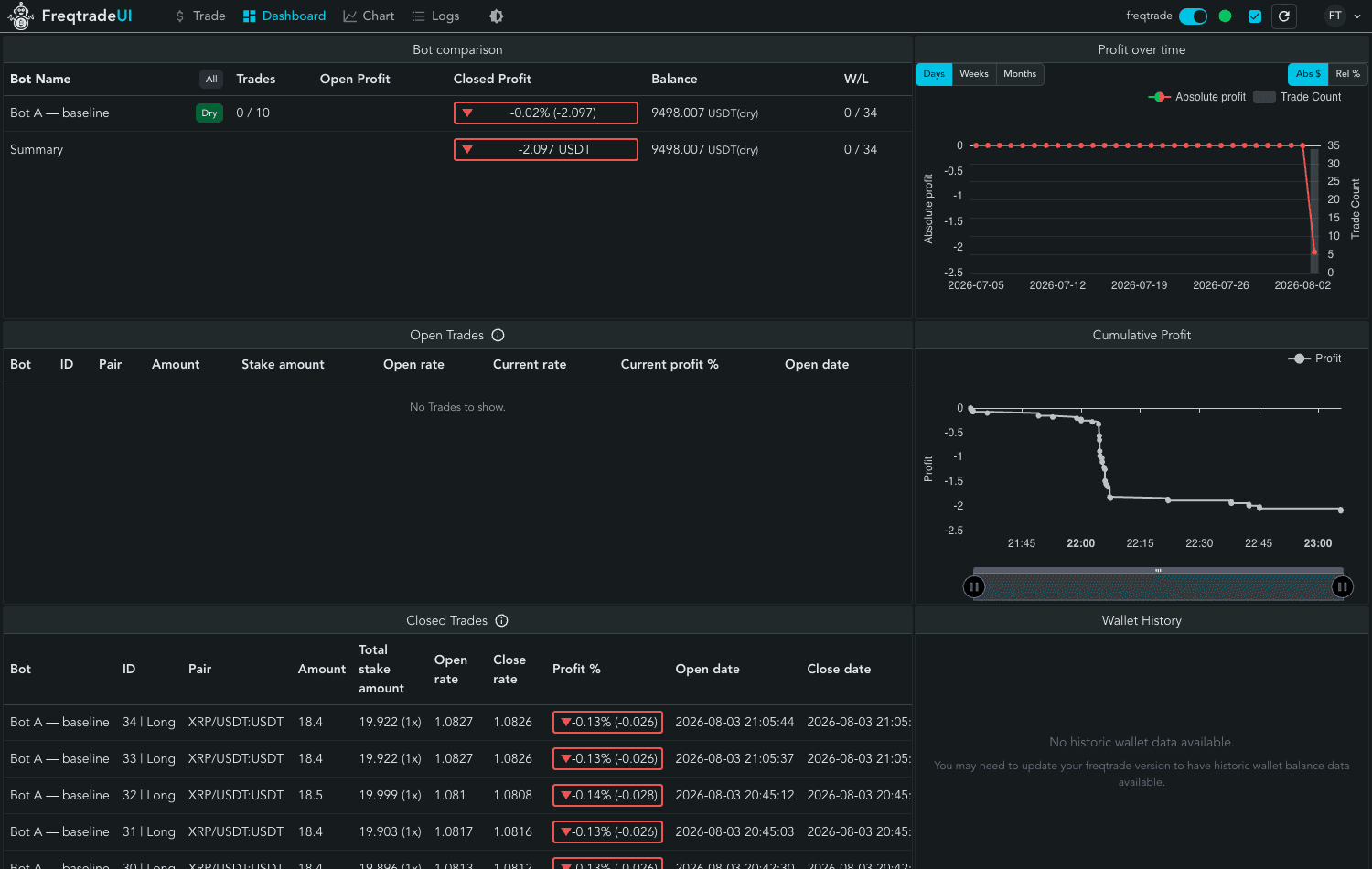Click the Summary row label
1372x869 pixels.
pyautogui.click(x=37, y=150)
